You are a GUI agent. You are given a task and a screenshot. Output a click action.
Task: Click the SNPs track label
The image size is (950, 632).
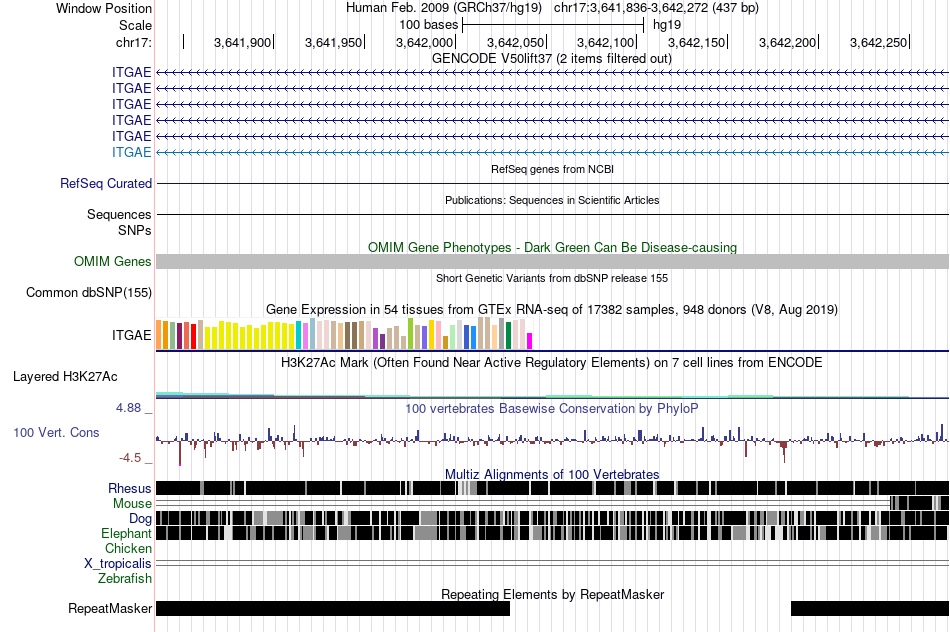point(135,230)
